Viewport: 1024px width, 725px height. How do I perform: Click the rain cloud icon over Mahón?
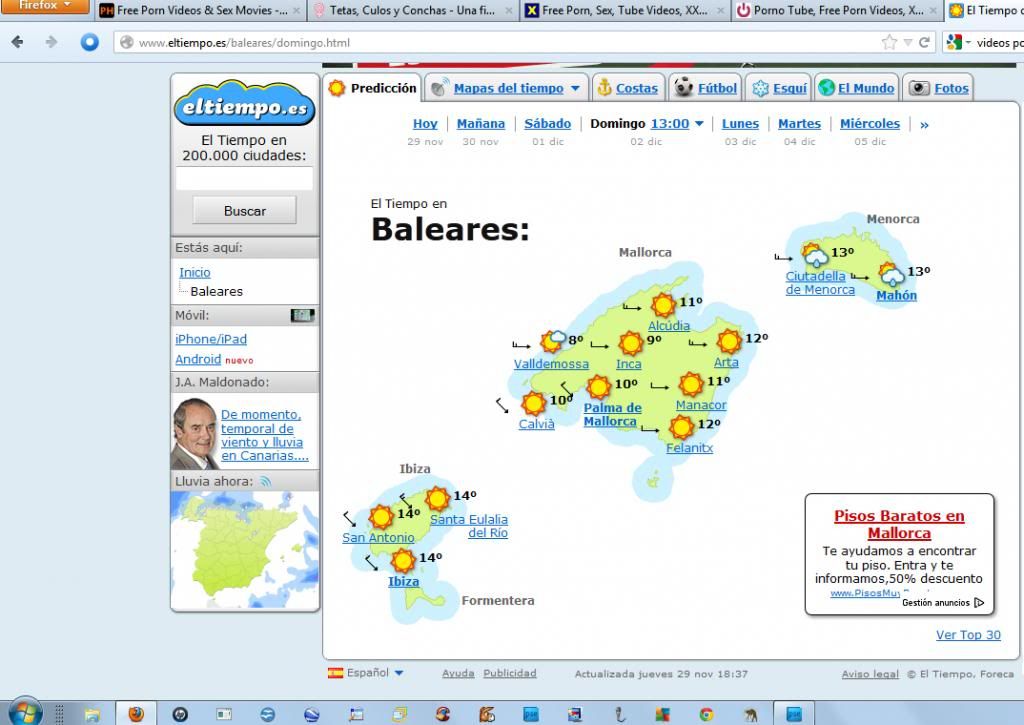[x=890, y=274]
